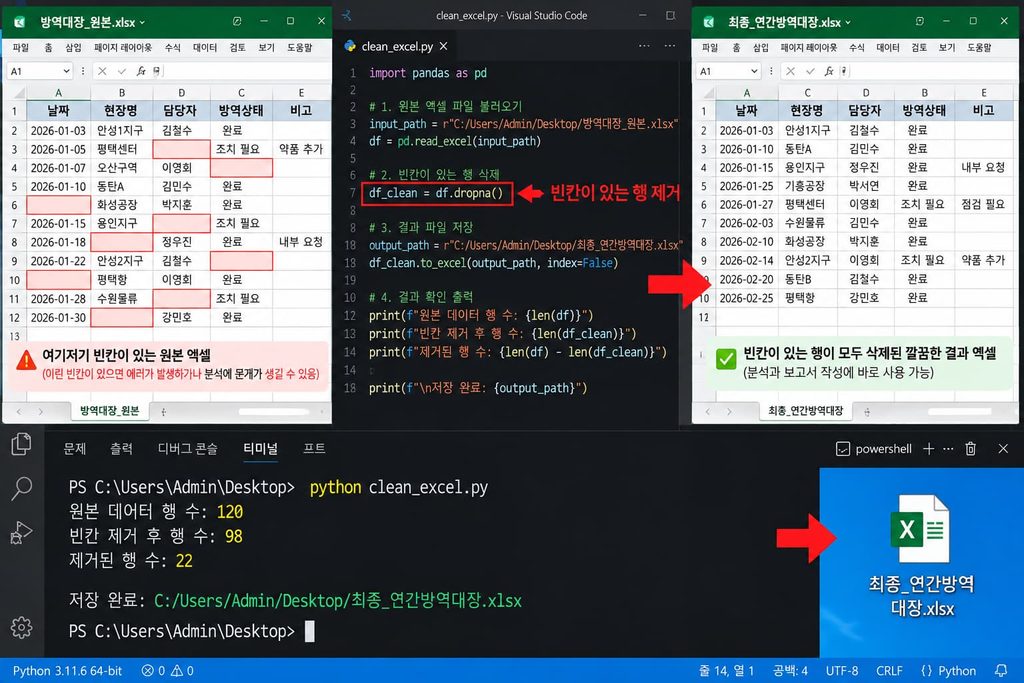Select cell '점검 필요' in 최종_연간방역대장 window
Image resolution: width=1024 pixels, height=683 pixels.
[983, 204]
